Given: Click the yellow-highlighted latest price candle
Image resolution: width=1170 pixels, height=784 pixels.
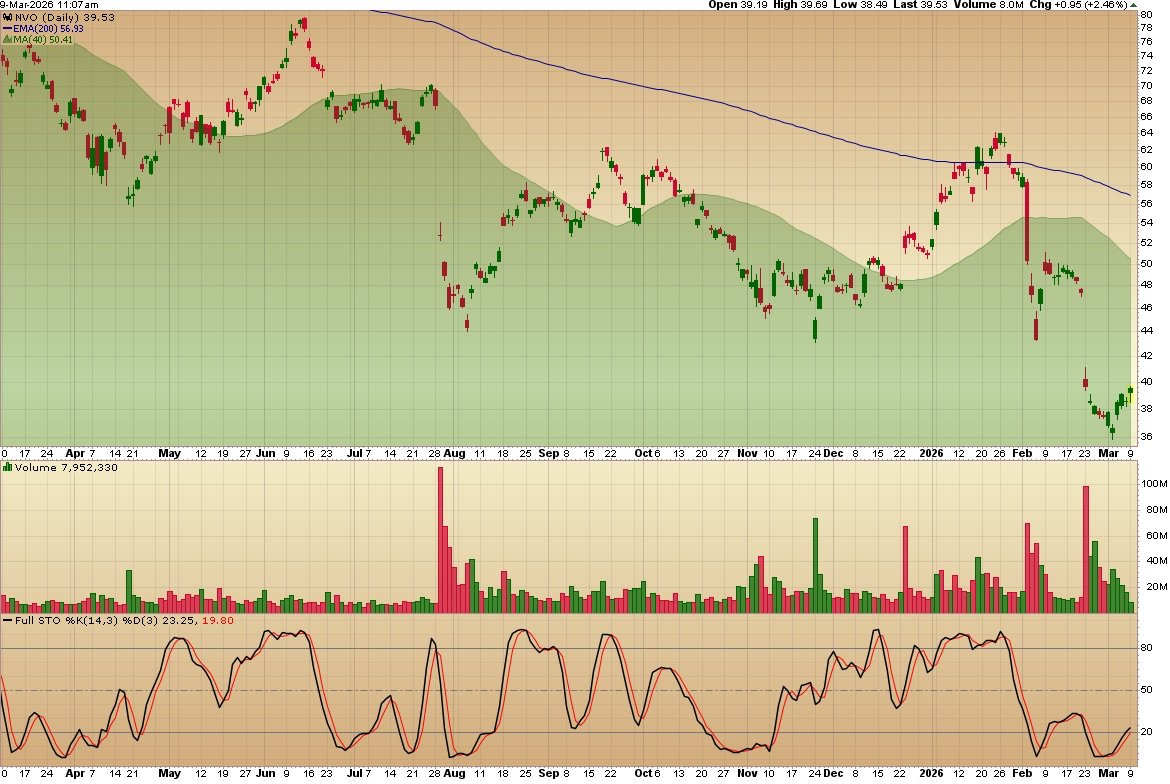Looking at the screenshot, I should point(1130,394).
